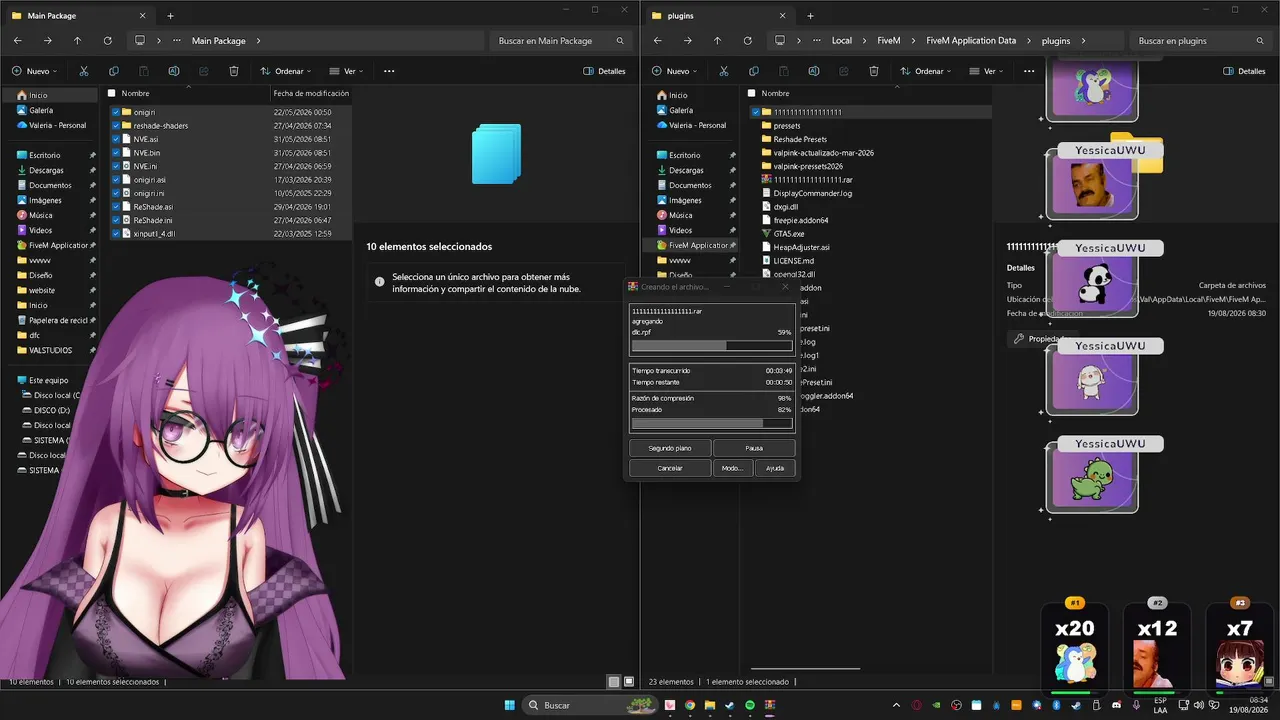Show hidden system tray icons
Image resolution: width=1280 pixels, height=720 pixels.
pyautogui.click(x=895, y=705)
